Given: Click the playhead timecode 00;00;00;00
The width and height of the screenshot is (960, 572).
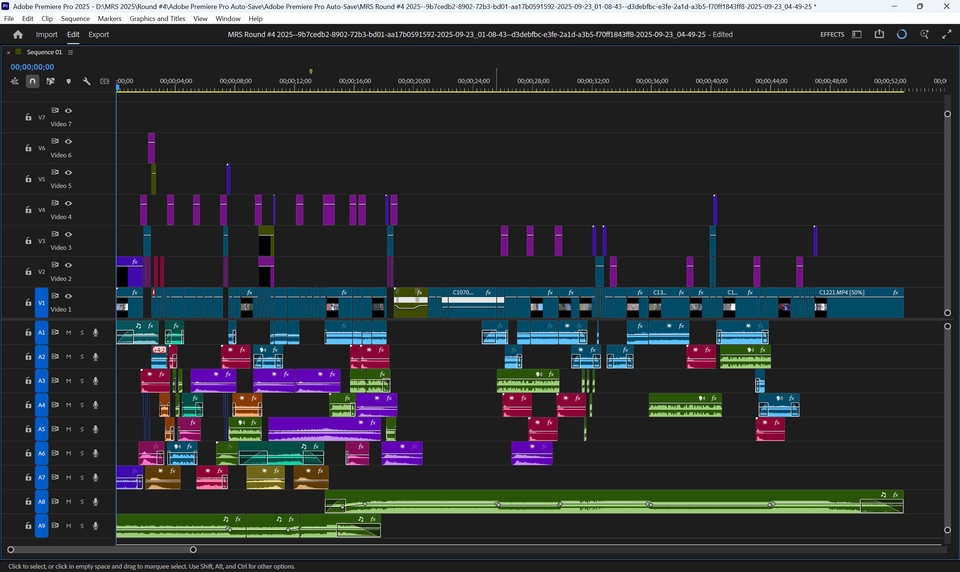Looking at the screenshot, I should 33,67.
